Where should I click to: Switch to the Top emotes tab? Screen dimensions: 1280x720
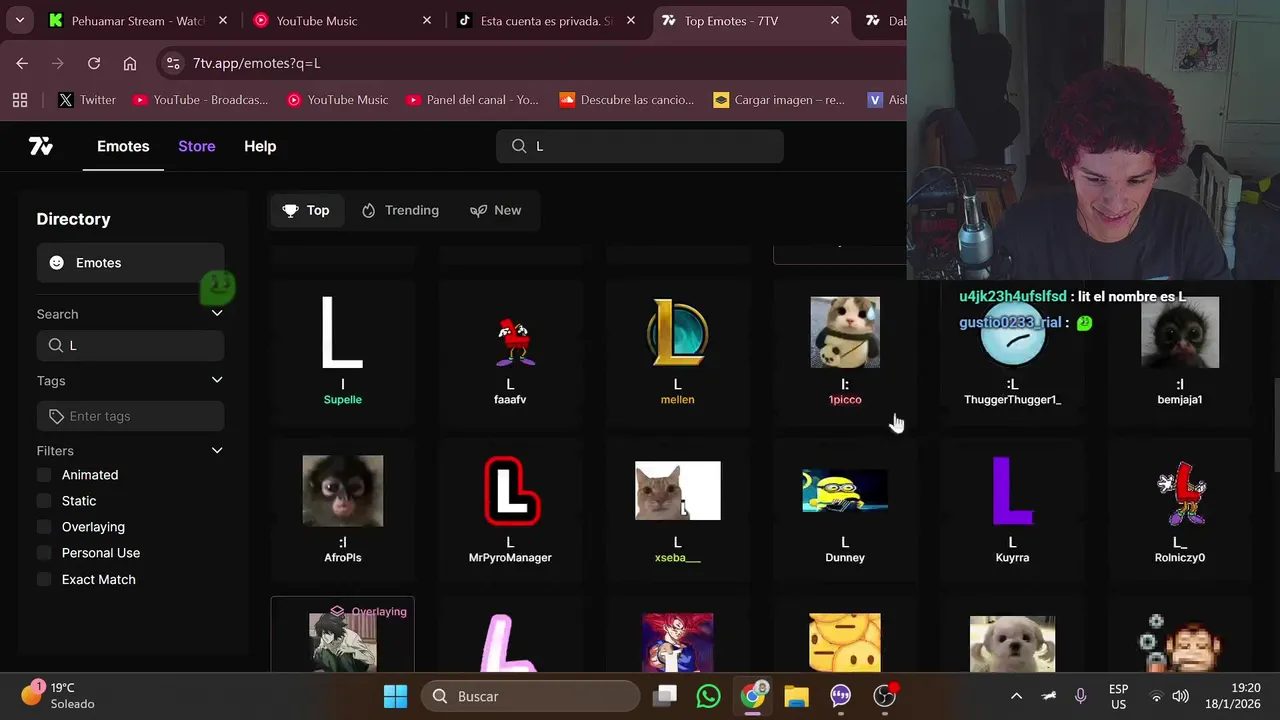306,210
